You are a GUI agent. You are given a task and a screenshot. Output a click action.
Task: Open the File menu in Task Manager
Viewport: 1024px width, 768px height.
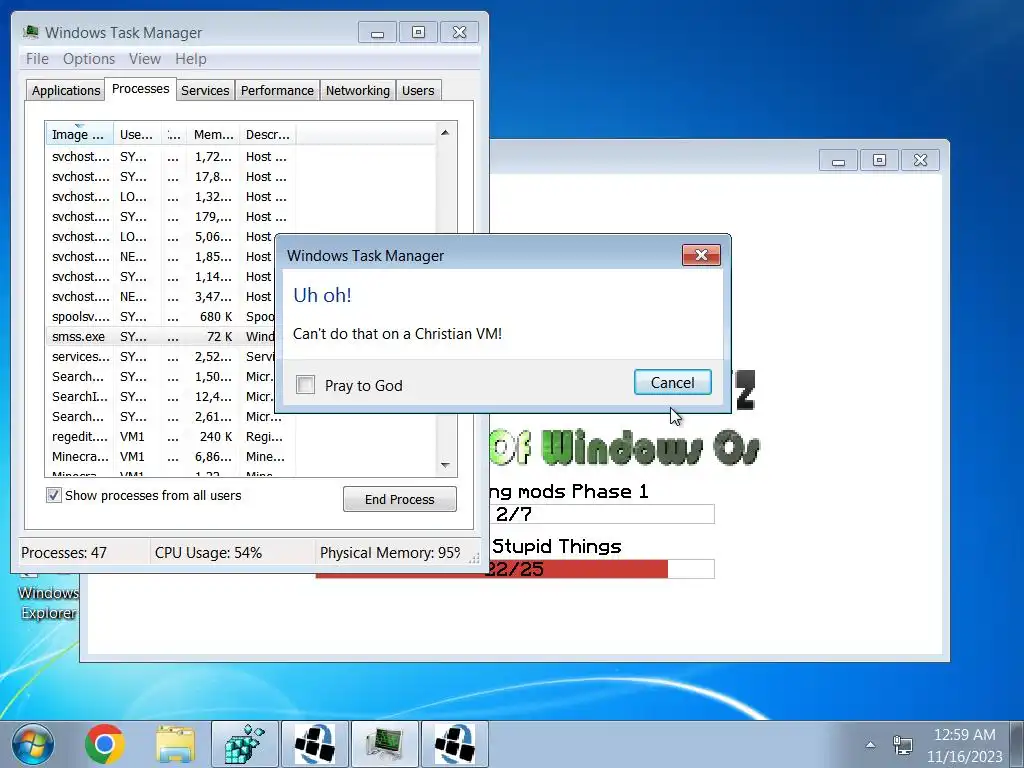[x=37, y=59]
